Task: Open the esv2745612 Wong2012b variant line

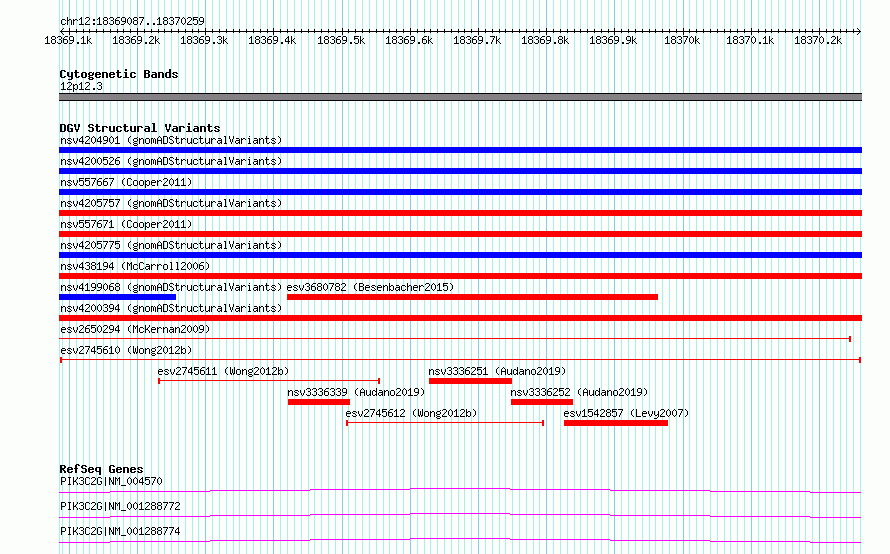Action: pos(445,423)
